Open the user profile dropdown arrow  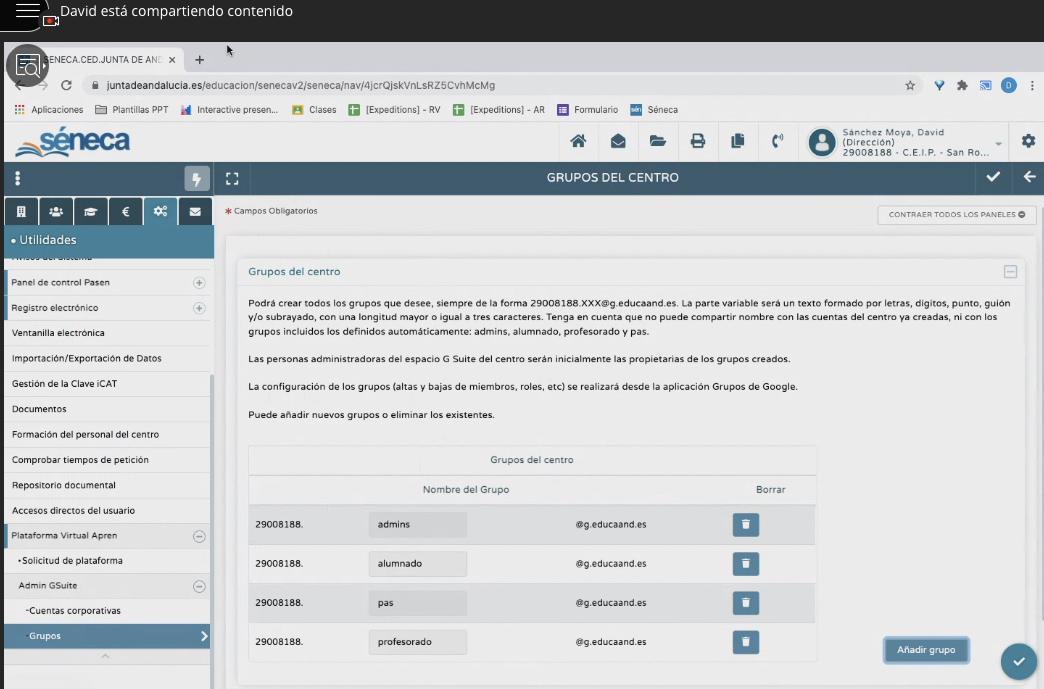999,144
